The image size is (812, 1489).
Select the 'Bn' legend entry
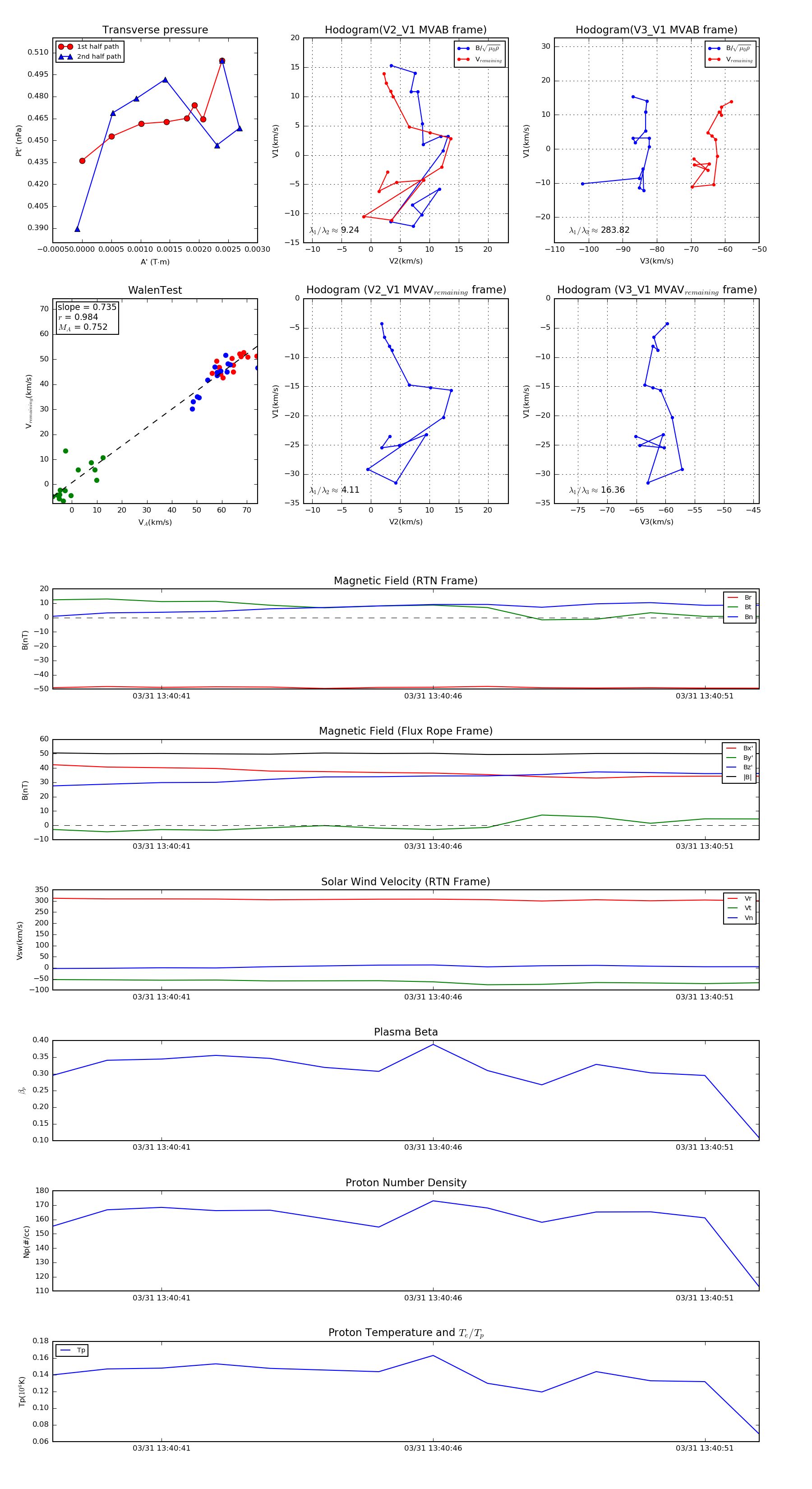coord(740,617)
